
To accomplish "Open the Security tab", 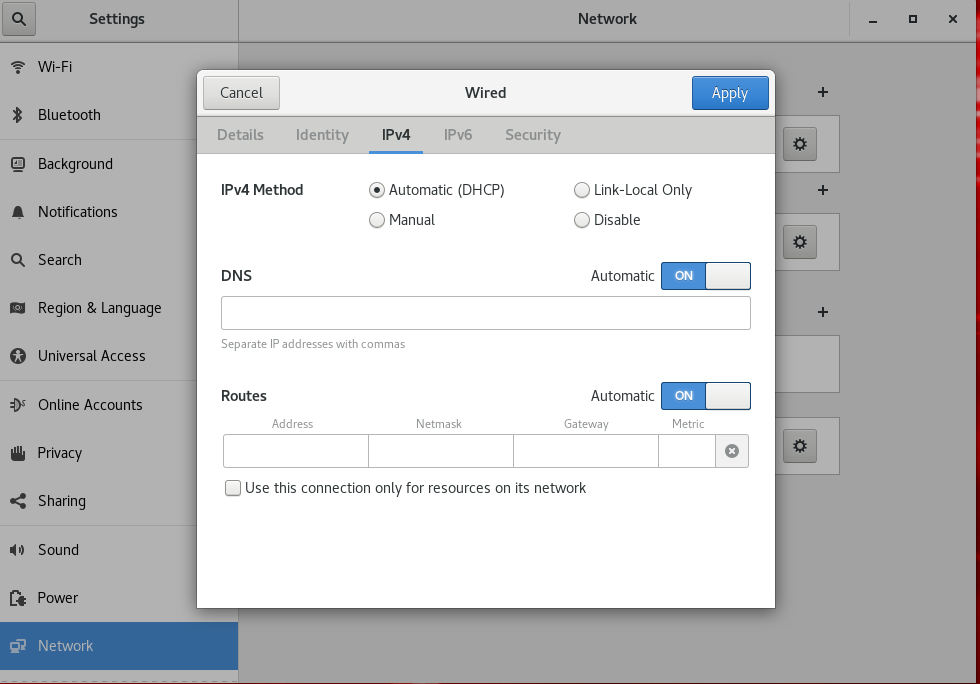I will tap(532, 135).
